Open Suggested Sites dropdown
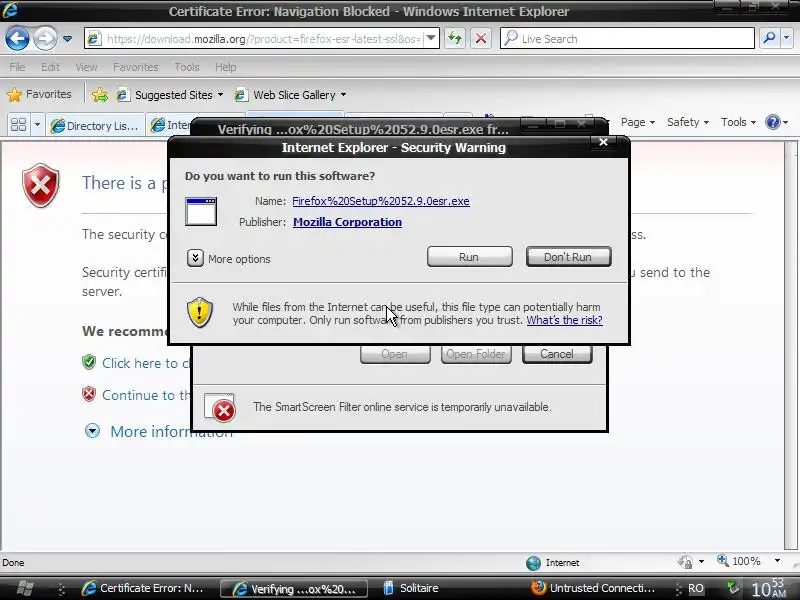The width and height of the screenshot is (800, 600). tap(171, 95)
